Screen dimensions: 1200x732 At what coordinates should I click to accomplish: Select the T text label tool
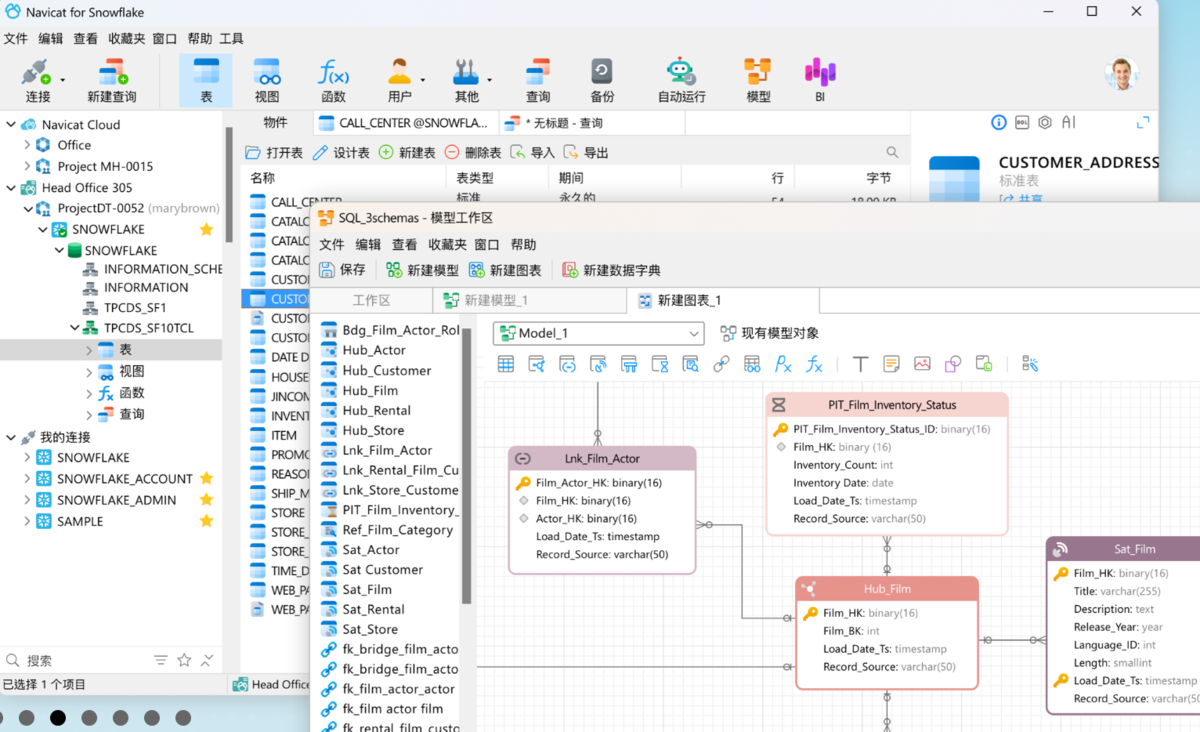860,364
